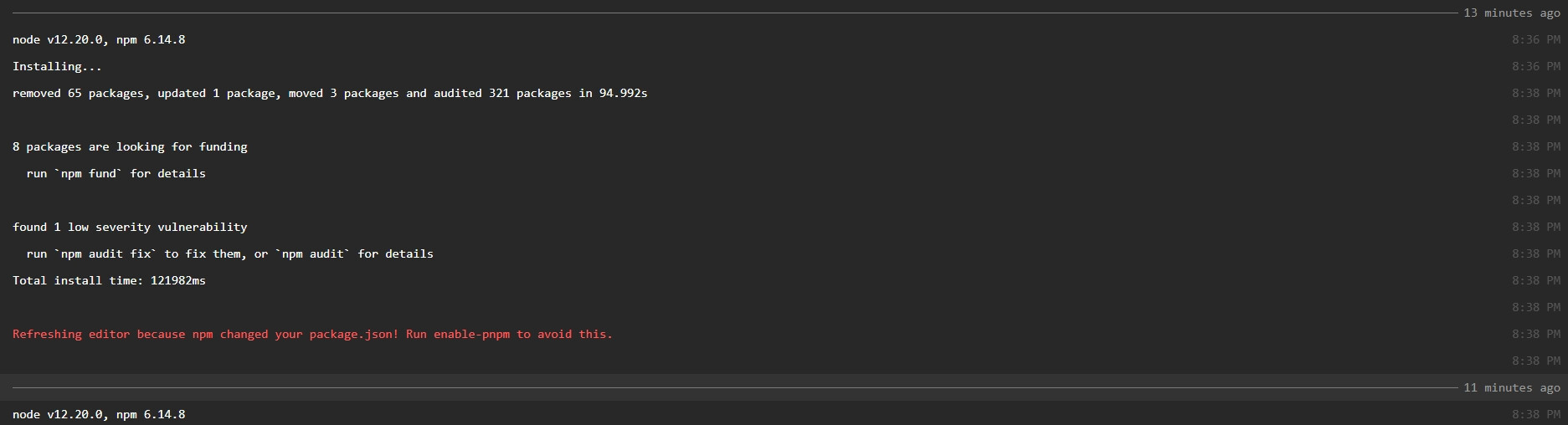Select the '8 packages are looking for funding' line
The image size is (1568, 425).
pos(130,146)
